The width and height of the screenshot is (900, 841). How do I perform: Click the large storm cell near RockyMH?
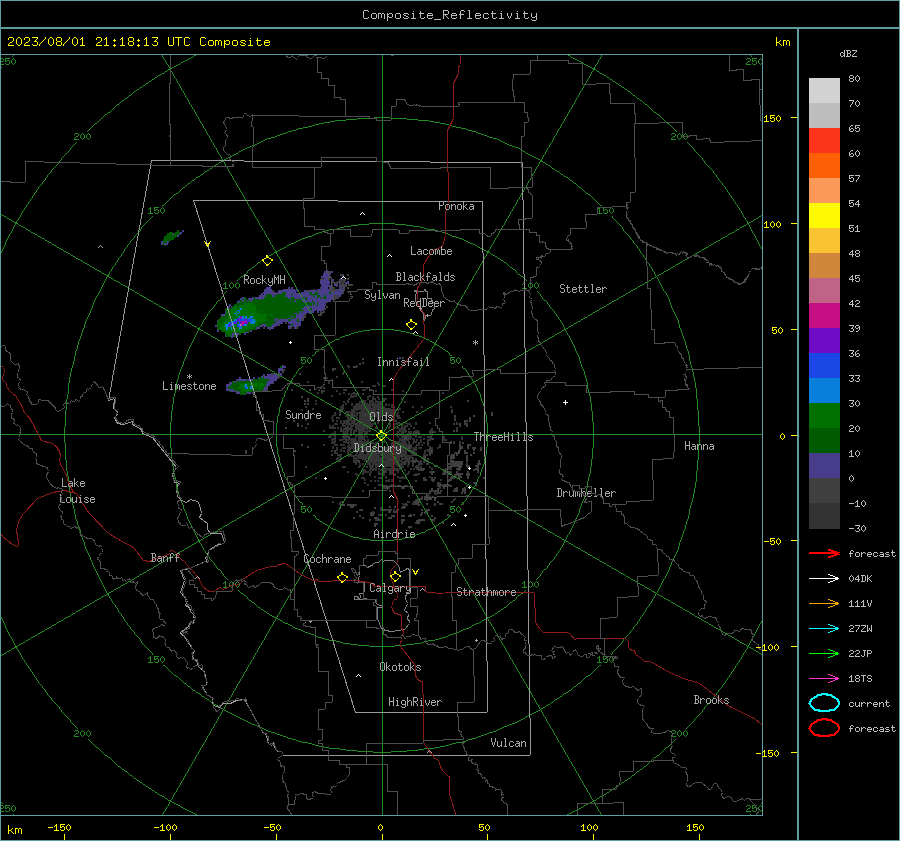click(x=276, y=309)
